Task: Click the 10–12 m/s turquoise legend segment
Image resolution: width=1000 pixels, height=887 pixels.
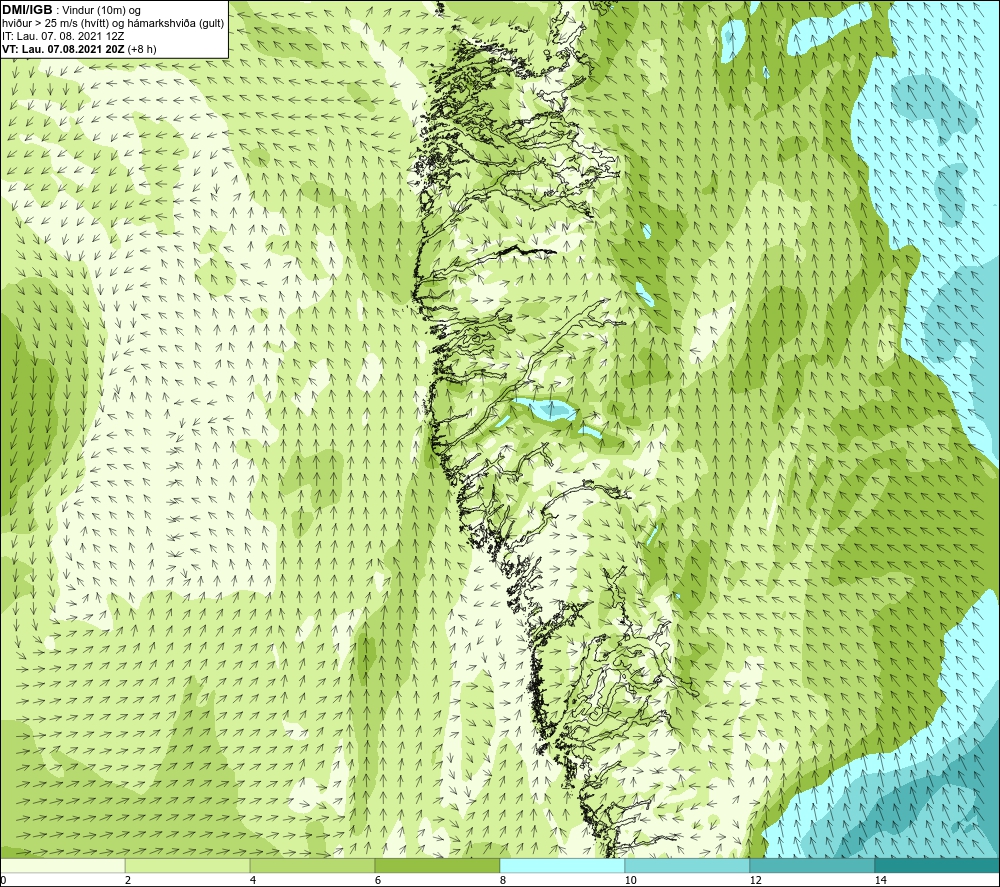Action: coord(688,865)
